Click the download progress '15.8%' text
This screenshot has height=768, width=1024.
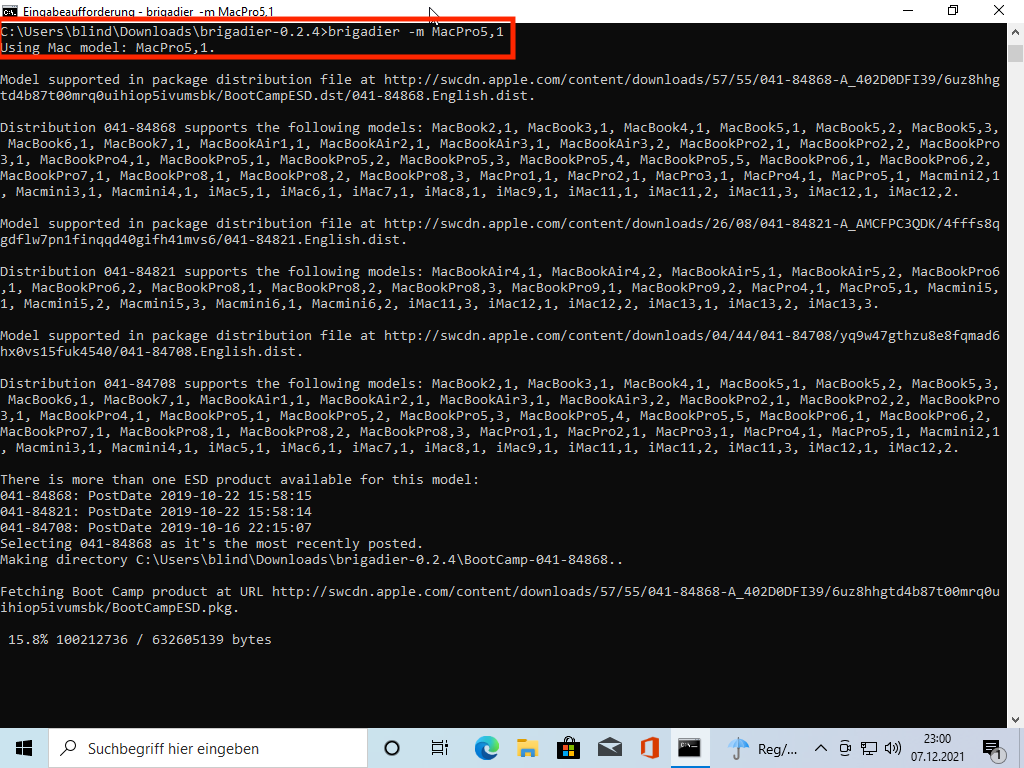[28, 639]
